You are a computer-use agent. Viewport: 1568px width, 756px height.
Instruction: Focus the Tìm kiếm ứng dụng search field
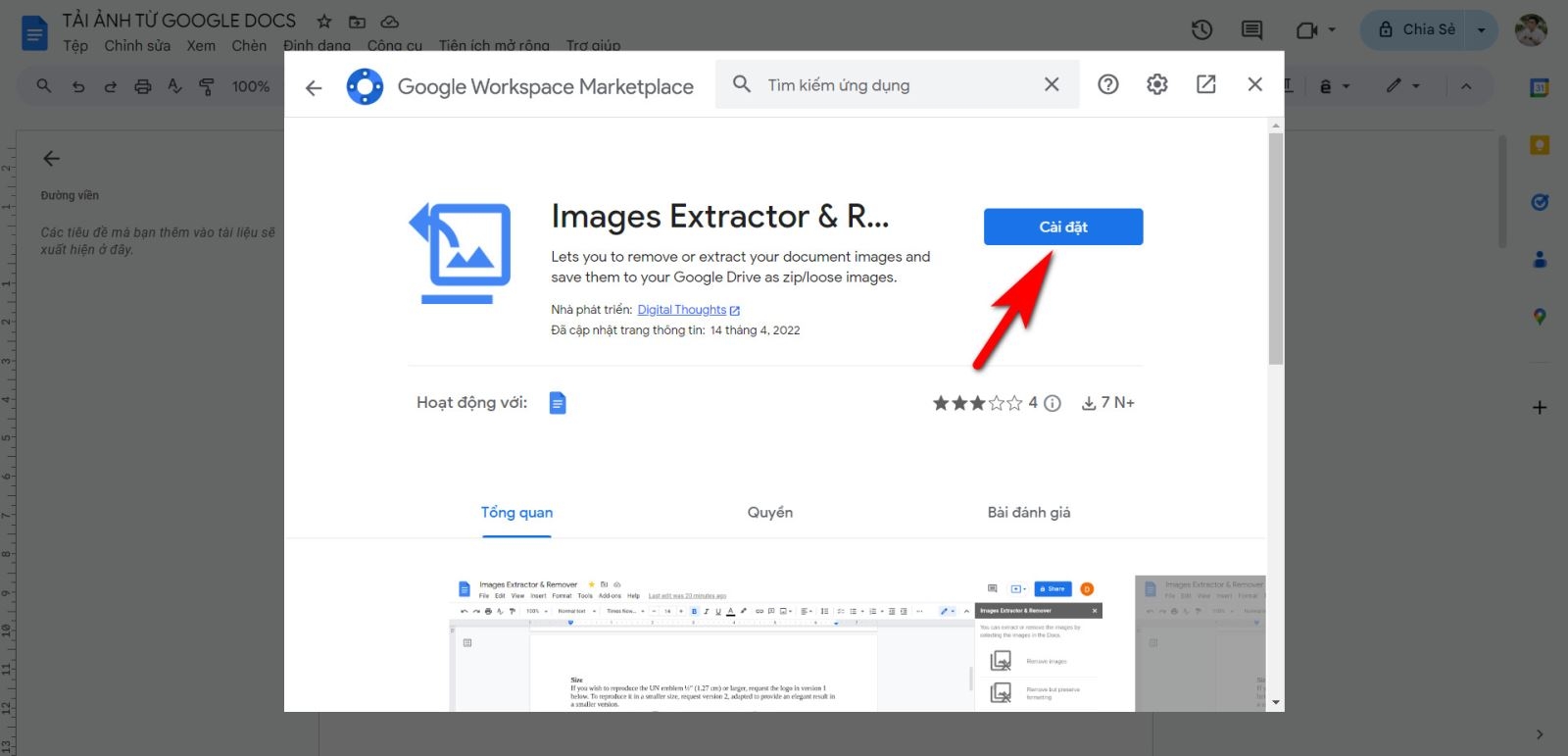tap(897, 85)
